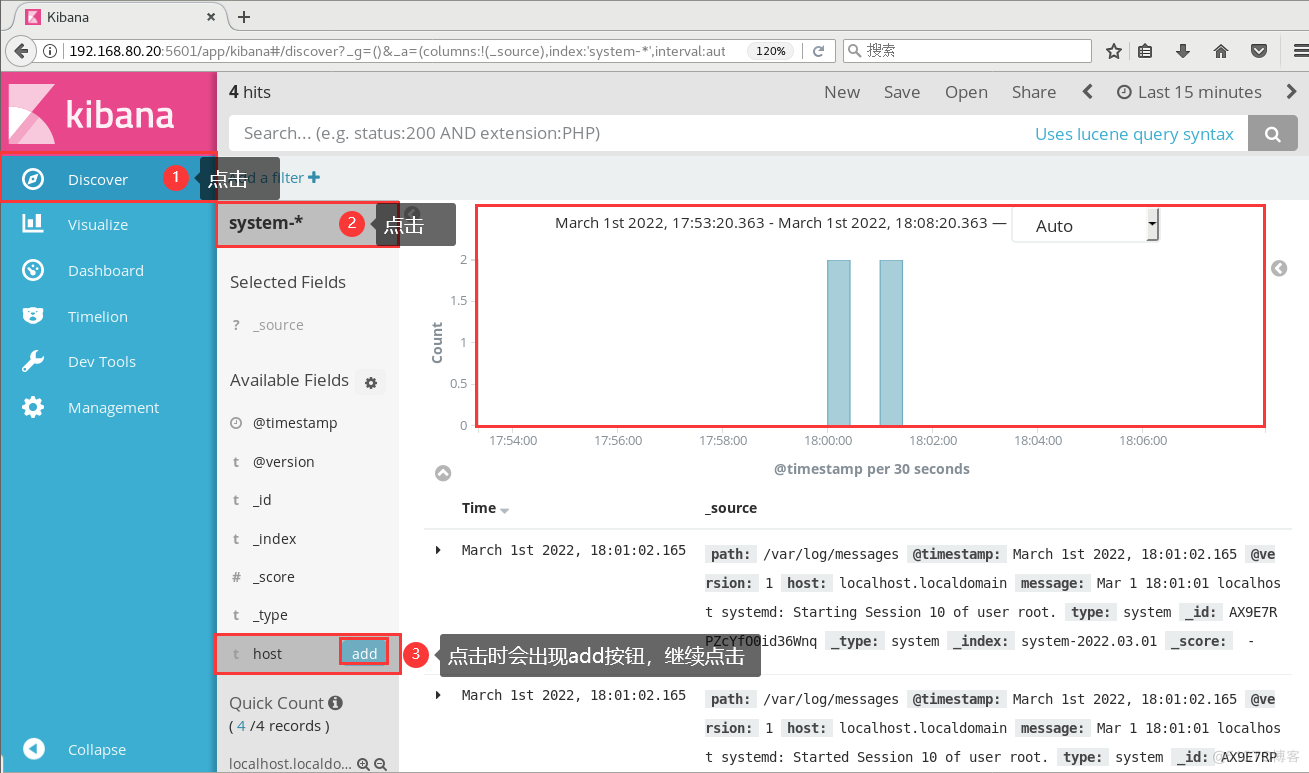Step time range backward with left chevron
Image resolution: width=1309 pixels, height=773 pixels.
point(1088,92)
